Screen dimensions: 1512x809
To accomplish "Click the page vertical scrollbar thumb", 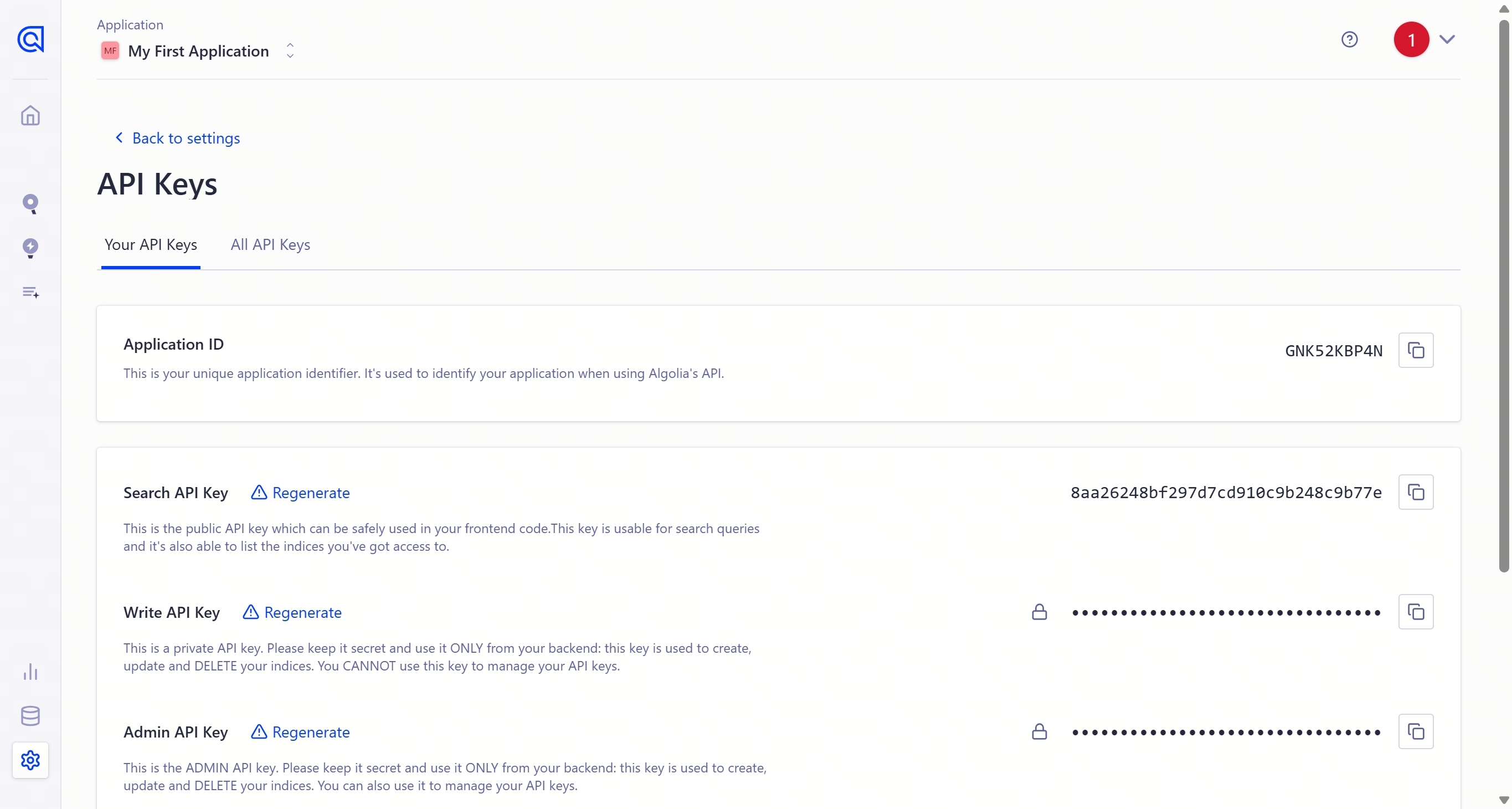I will (x=1503, y=295).
